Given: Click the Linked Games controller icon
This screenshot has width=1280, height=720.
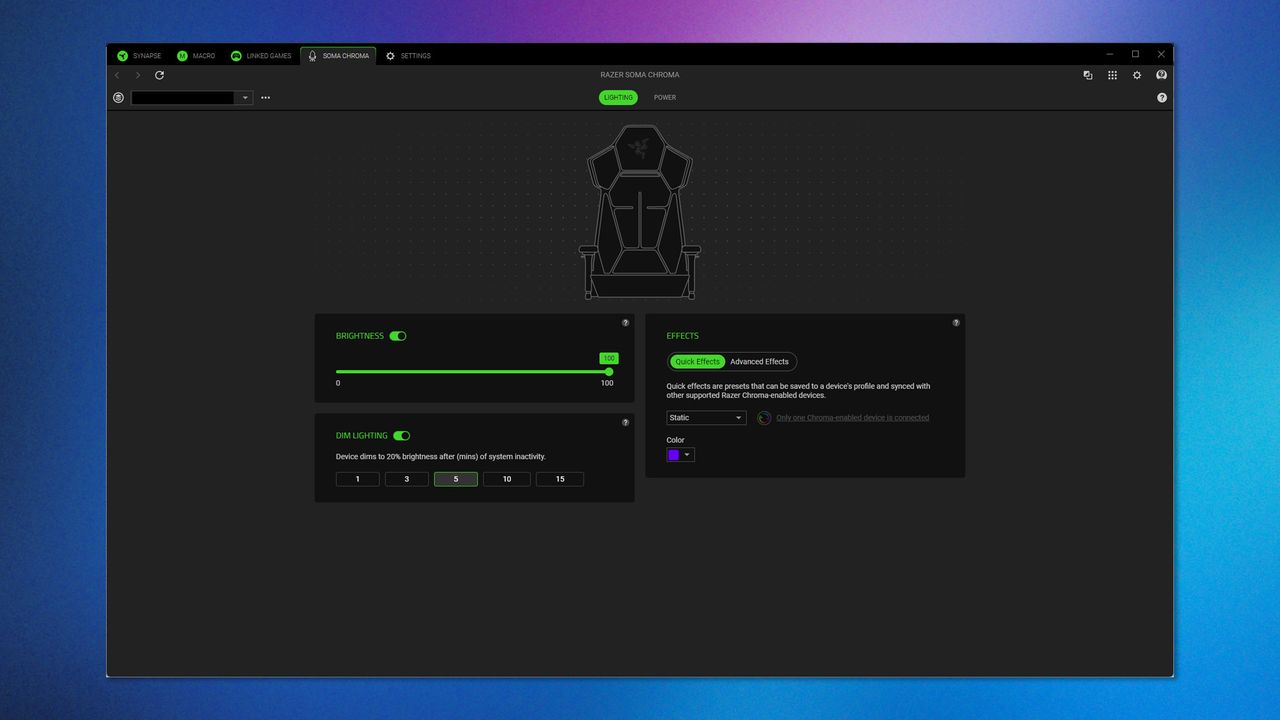Looking at the screenshot, I should click(x=236, y=56).
